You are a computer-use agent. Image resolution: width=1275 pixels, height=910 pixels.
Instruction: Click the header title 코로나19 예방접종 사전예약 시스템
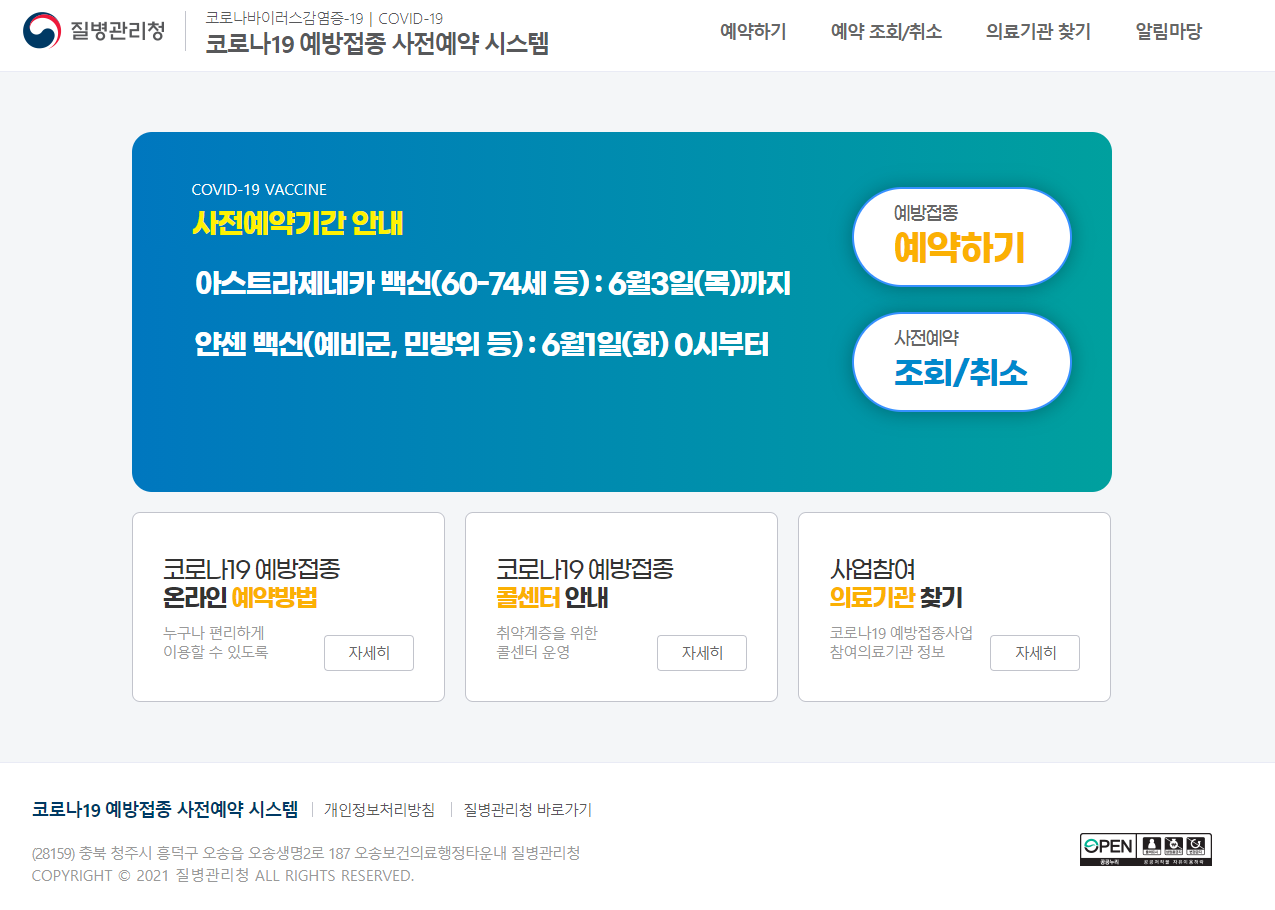[377, 44]
